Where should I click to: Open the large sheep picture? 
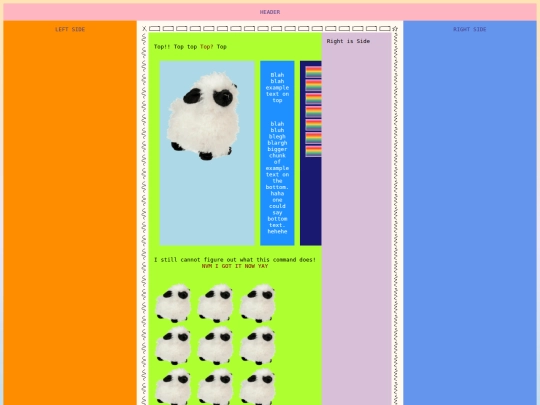pos(203,115)
